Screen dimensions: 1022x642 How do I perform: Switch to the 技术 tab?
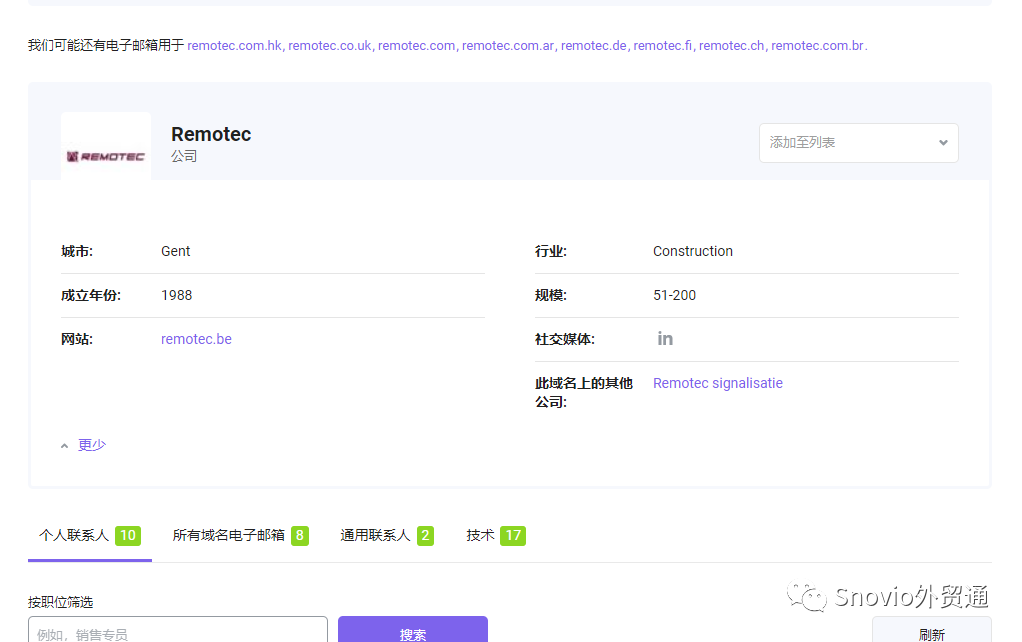[x=495, y=536]
